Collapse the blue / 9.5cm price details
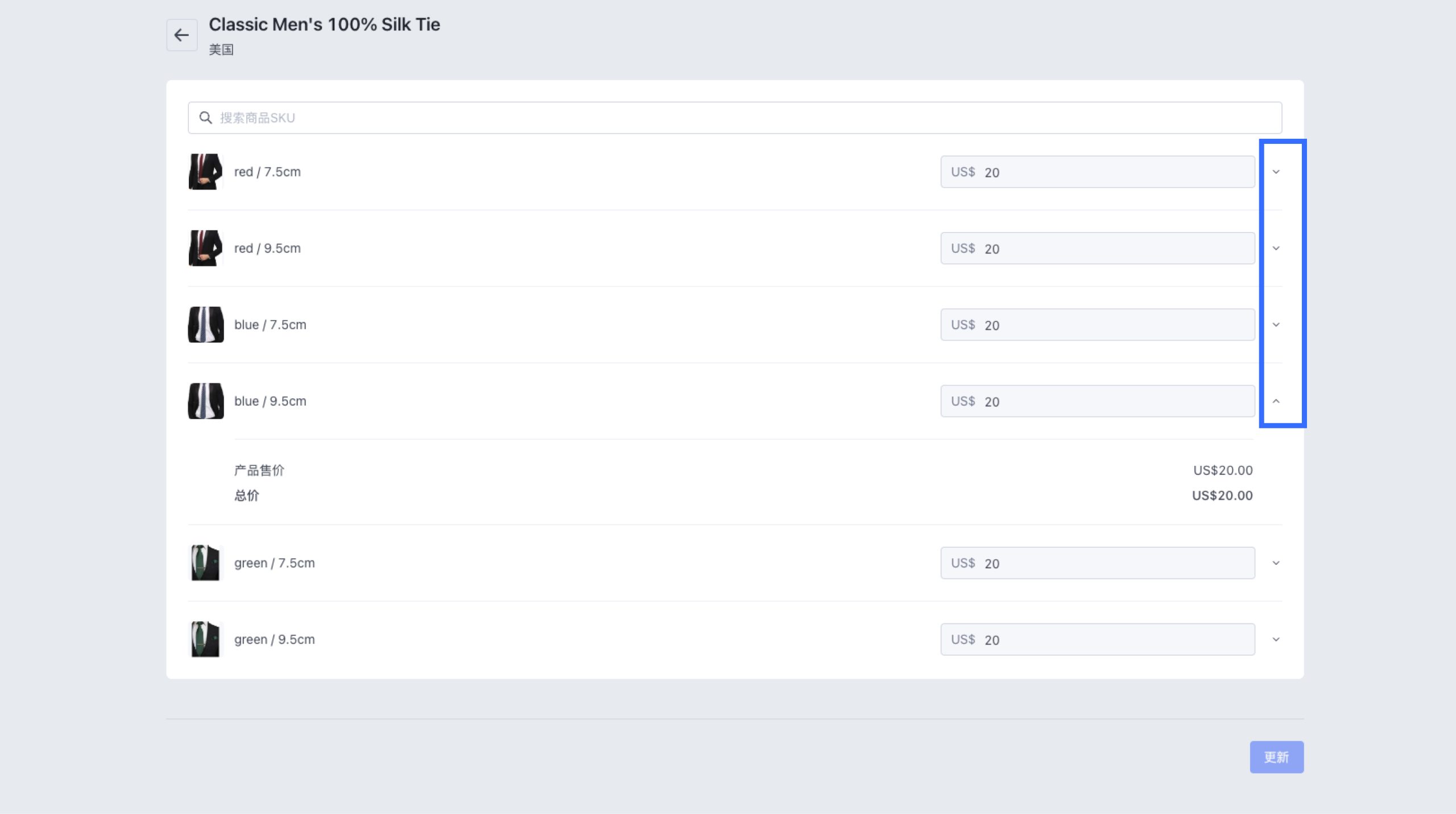The height and width of the screenshot is (814, 1456). 1276,401
